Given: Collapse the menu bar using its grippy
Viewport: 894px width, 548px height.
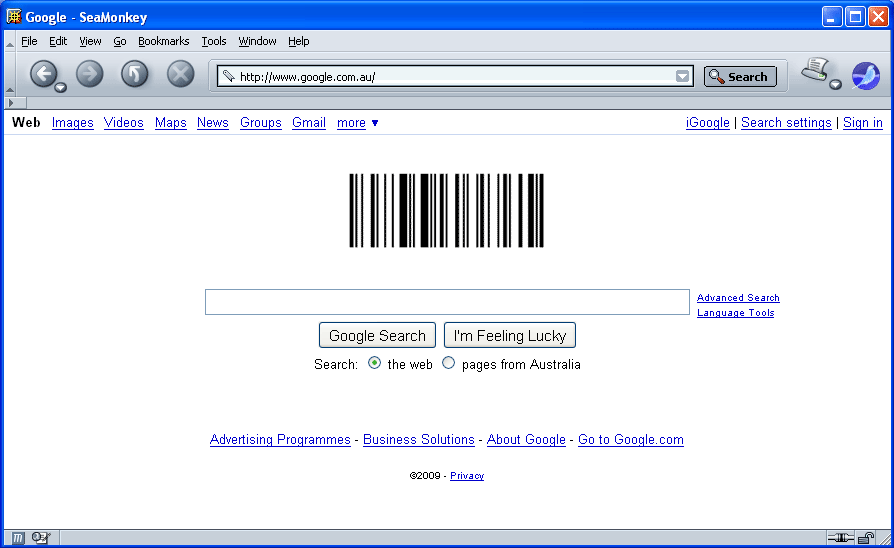Looking at the screenshot, I should [10, 41].
